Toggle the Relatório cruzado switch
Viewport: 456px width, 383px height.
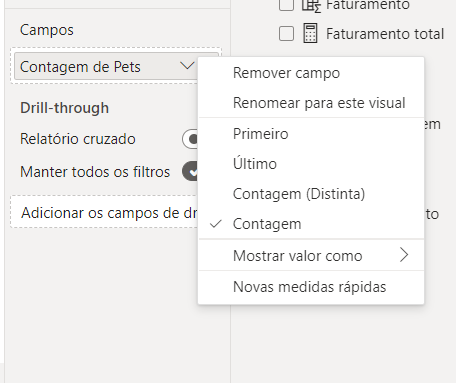[x=190, y=139]
